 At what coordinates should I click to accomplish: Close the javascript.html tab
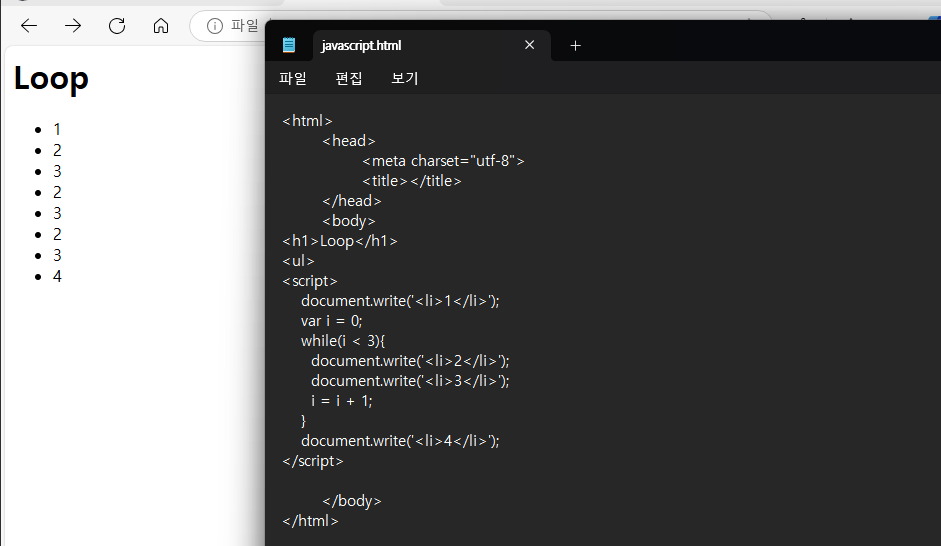pyautogui.click(x=529, y=45)
